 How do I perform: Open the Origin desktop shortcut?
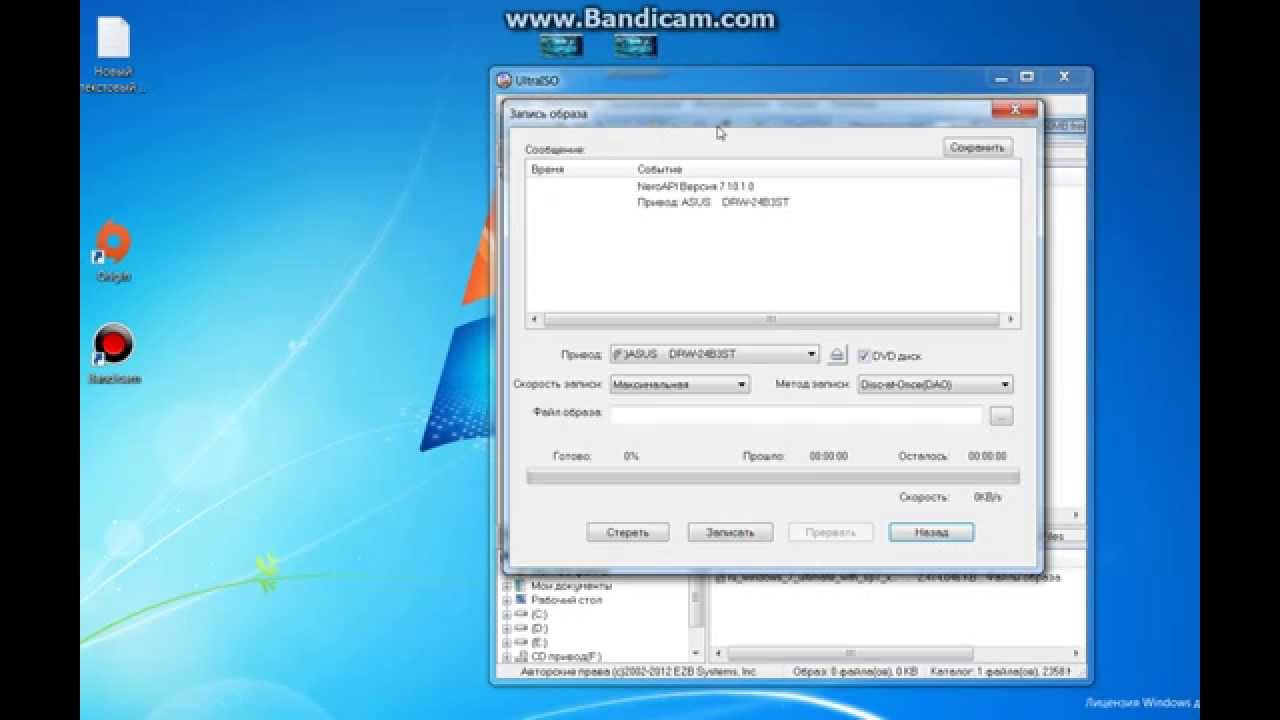tap(113, 252)
